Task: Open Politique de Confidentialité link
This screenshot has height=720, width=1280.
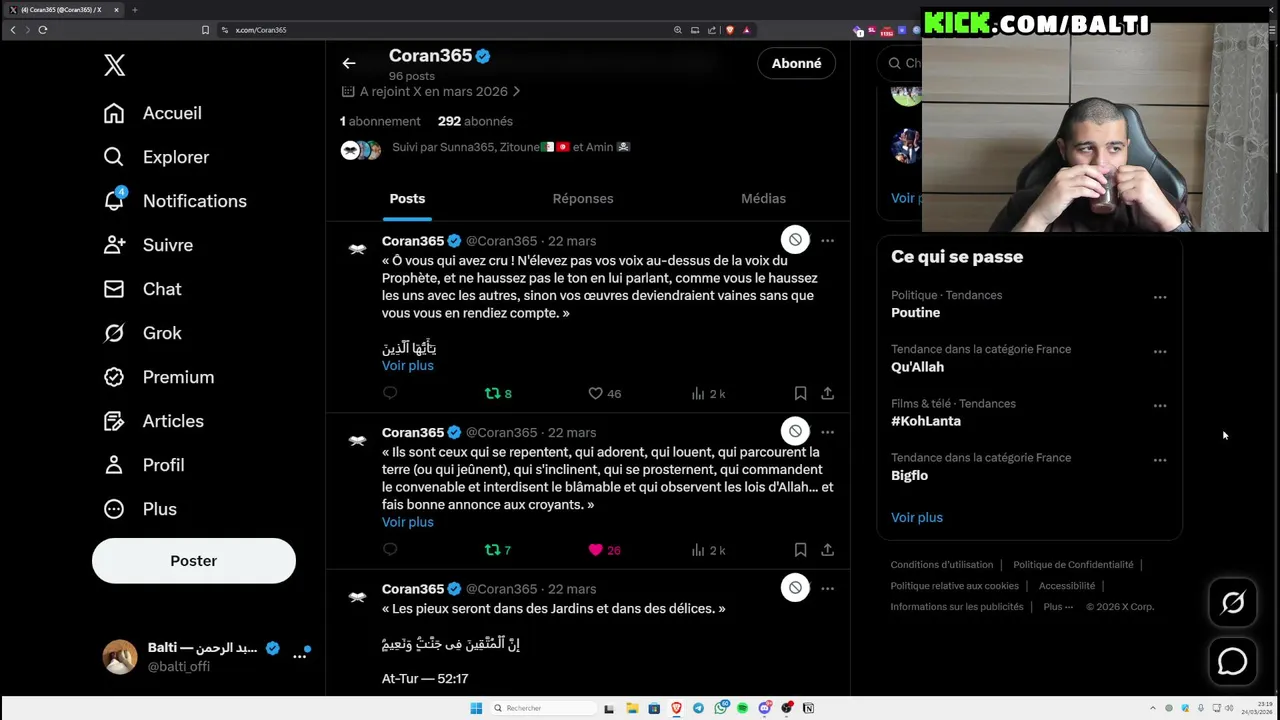Action: [x=1073, y=564]
